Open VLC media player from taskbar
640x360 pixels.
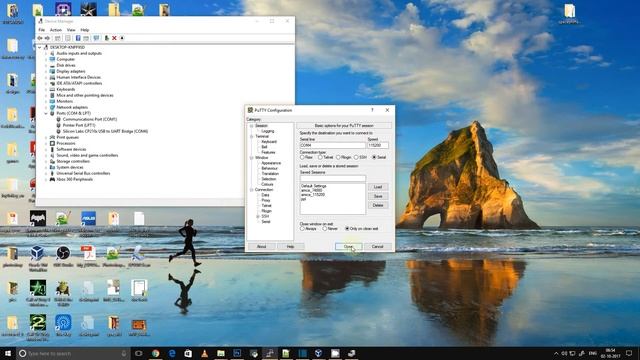pyautogui.click(x=204, y=353)
